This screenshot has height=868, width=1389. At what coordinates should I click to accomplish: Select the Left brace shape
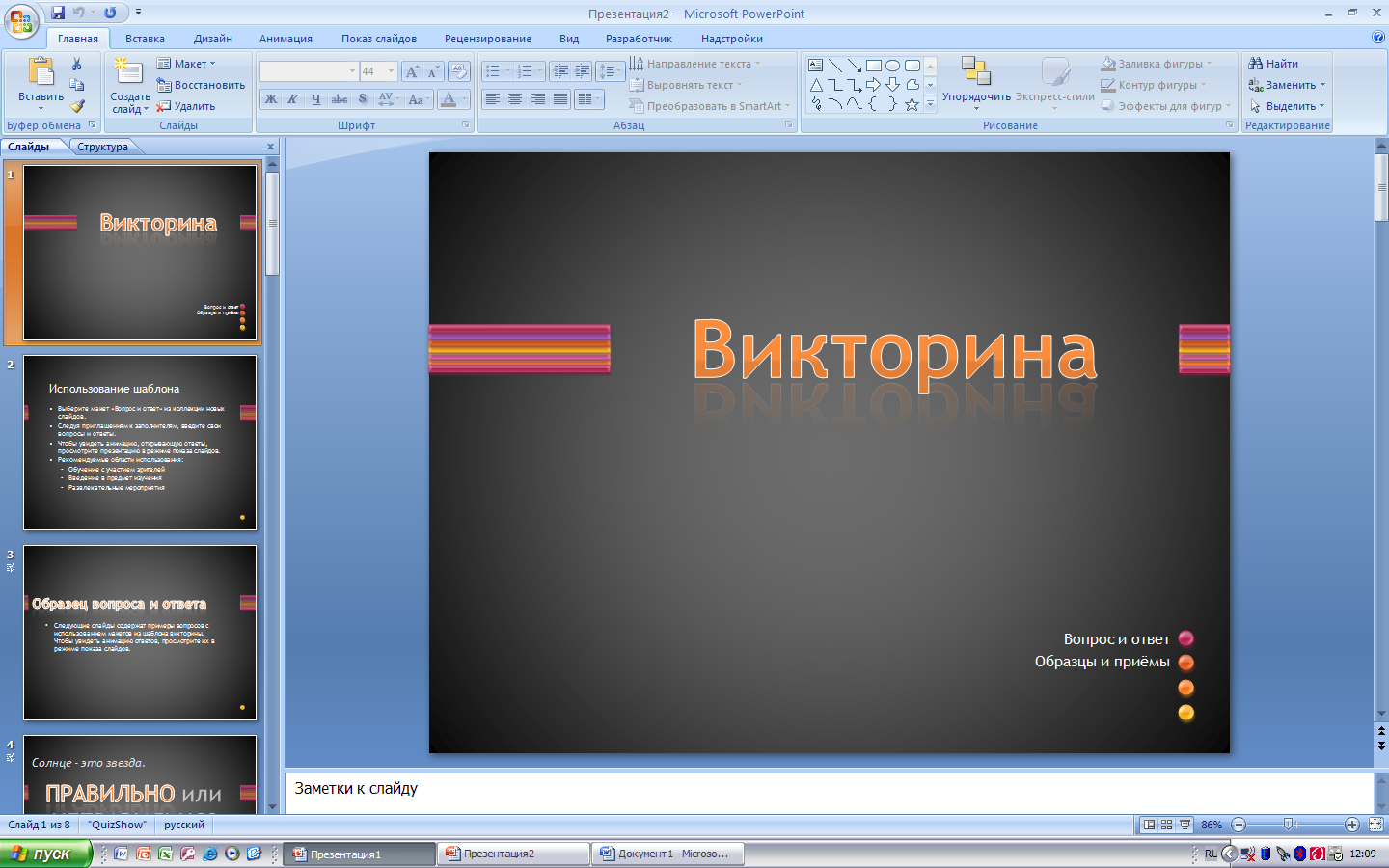[x=874, y=104]
